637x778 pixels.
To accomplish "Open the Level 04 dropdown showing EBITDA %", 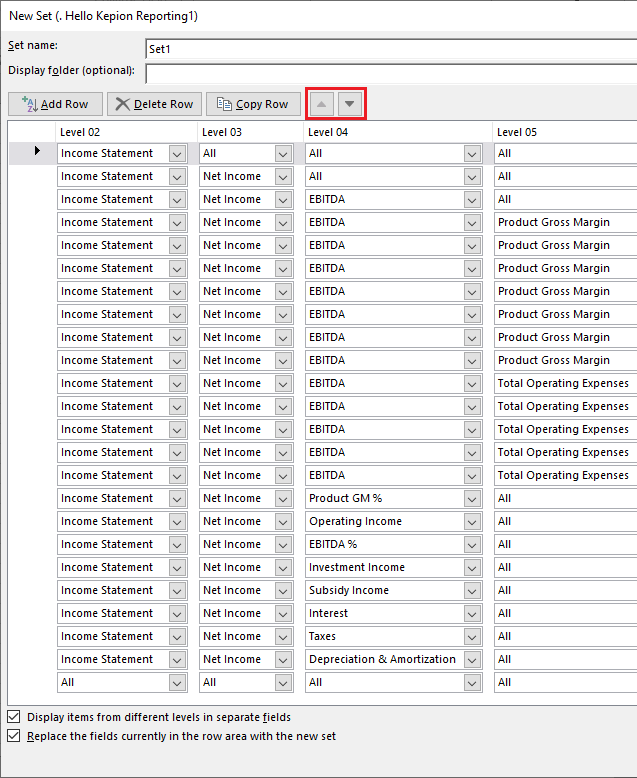I will (x=472, y=544).
